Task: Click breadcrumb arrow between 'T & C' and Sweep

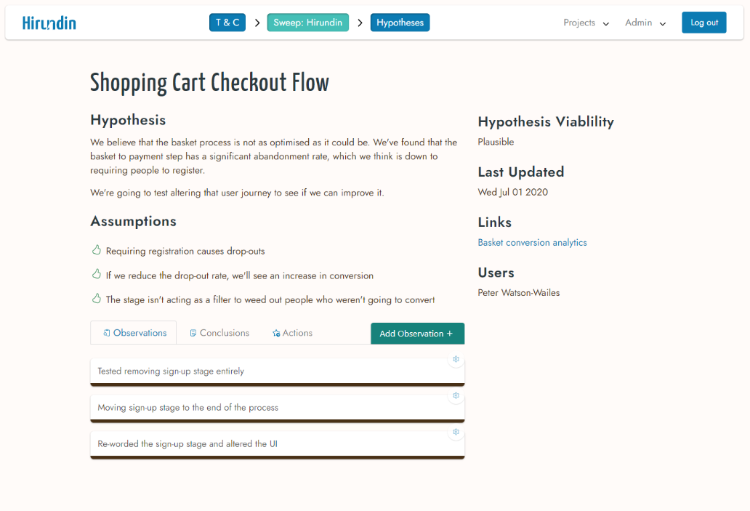Action: click(257, 22)
